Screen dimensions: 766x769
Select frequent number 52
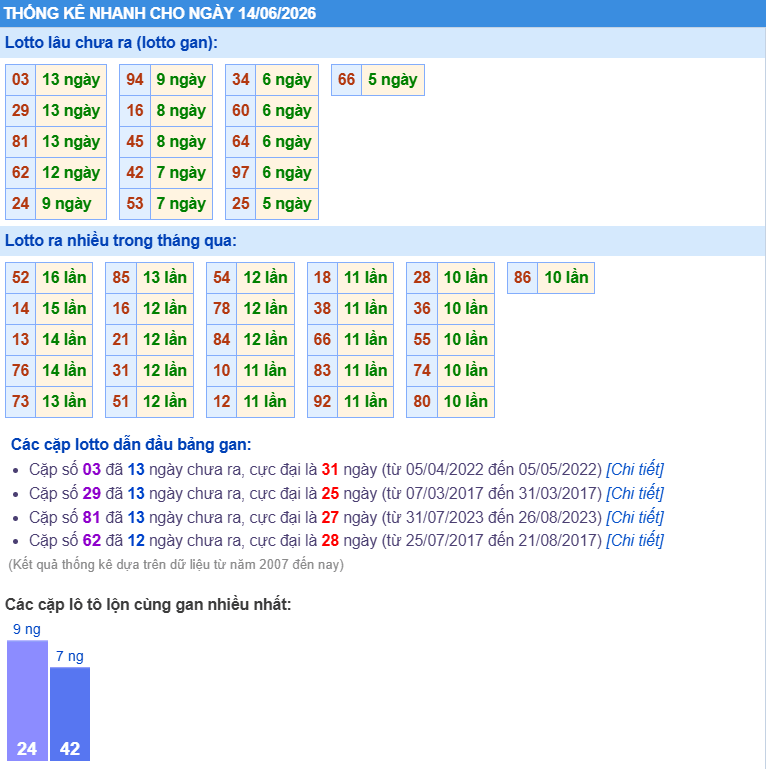click(x=21, y=278)
